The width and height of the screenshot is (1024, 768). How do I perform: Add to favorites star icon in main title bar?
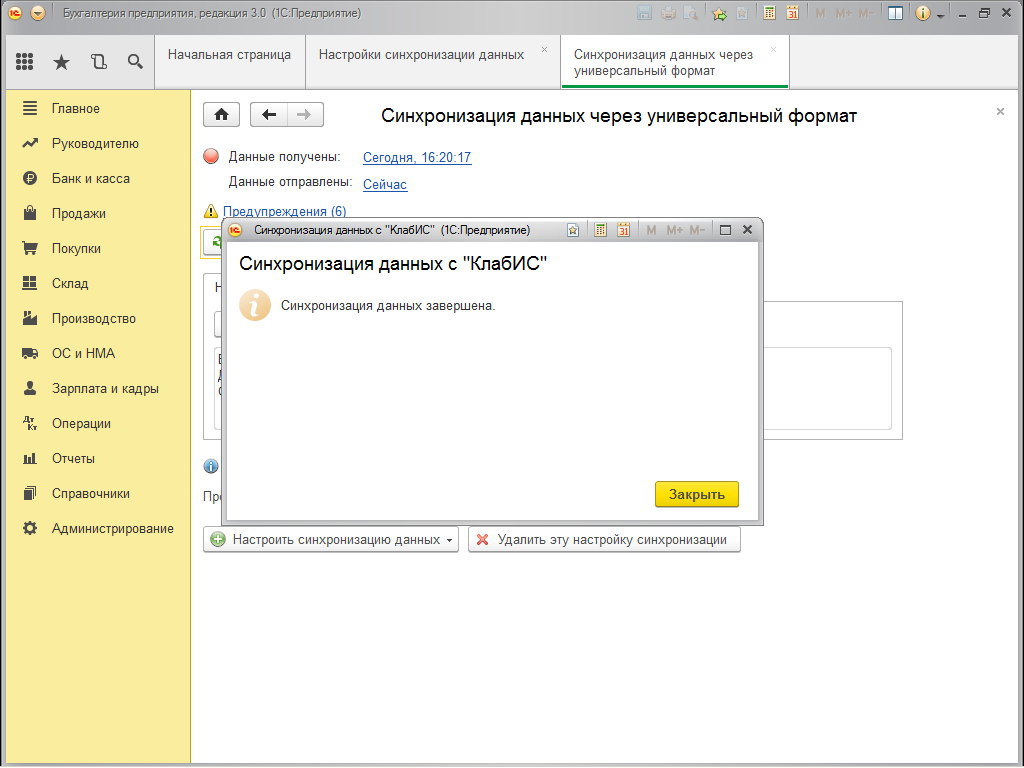pos(719,13)
